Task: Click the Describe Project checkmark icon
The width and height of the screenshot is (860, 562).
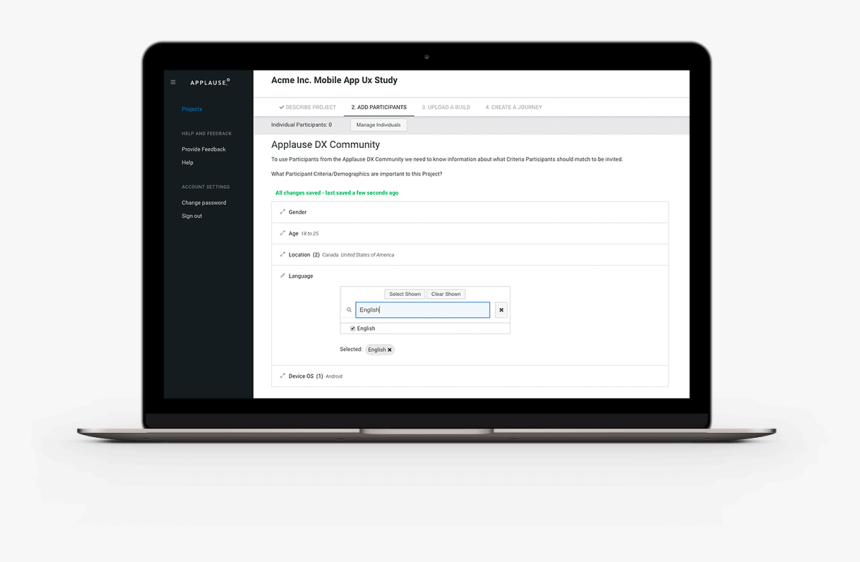Action: click(x=281, y=107)
